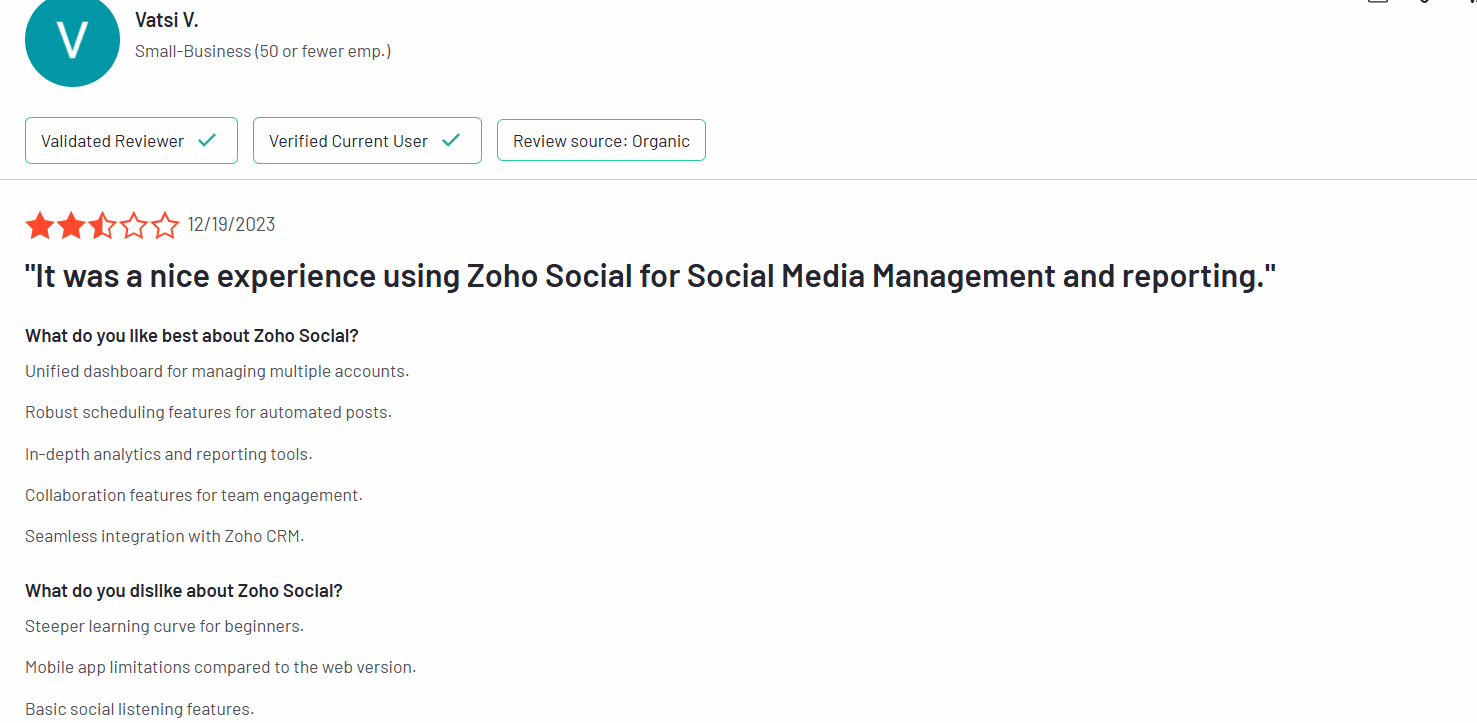Select line Steeper learning curve for beginners
The image size is (1477, 723).
pyautogui.click(x=164, y=626)
